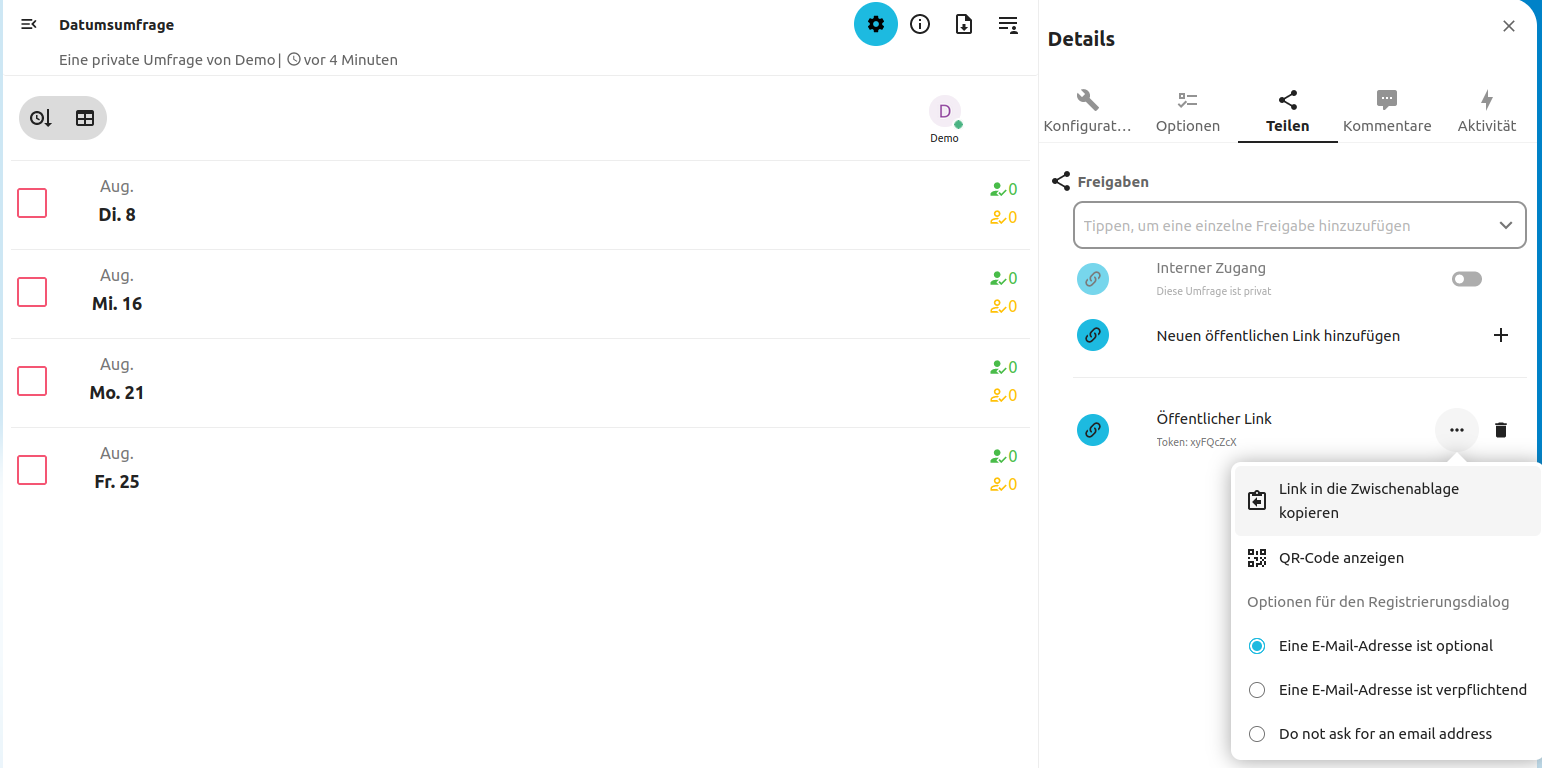Viewport: 1542px width, 768px height.
Task: Click the date sort order icon
Action: [41, 118]
